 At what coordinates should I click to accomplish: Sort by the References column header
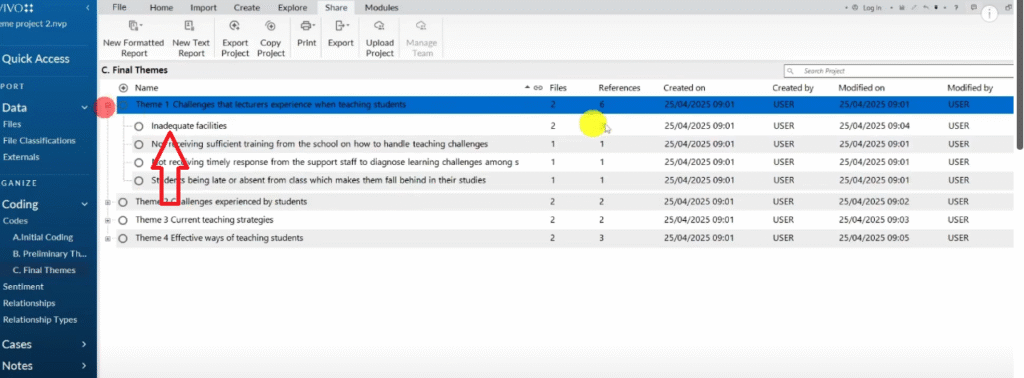619,87
